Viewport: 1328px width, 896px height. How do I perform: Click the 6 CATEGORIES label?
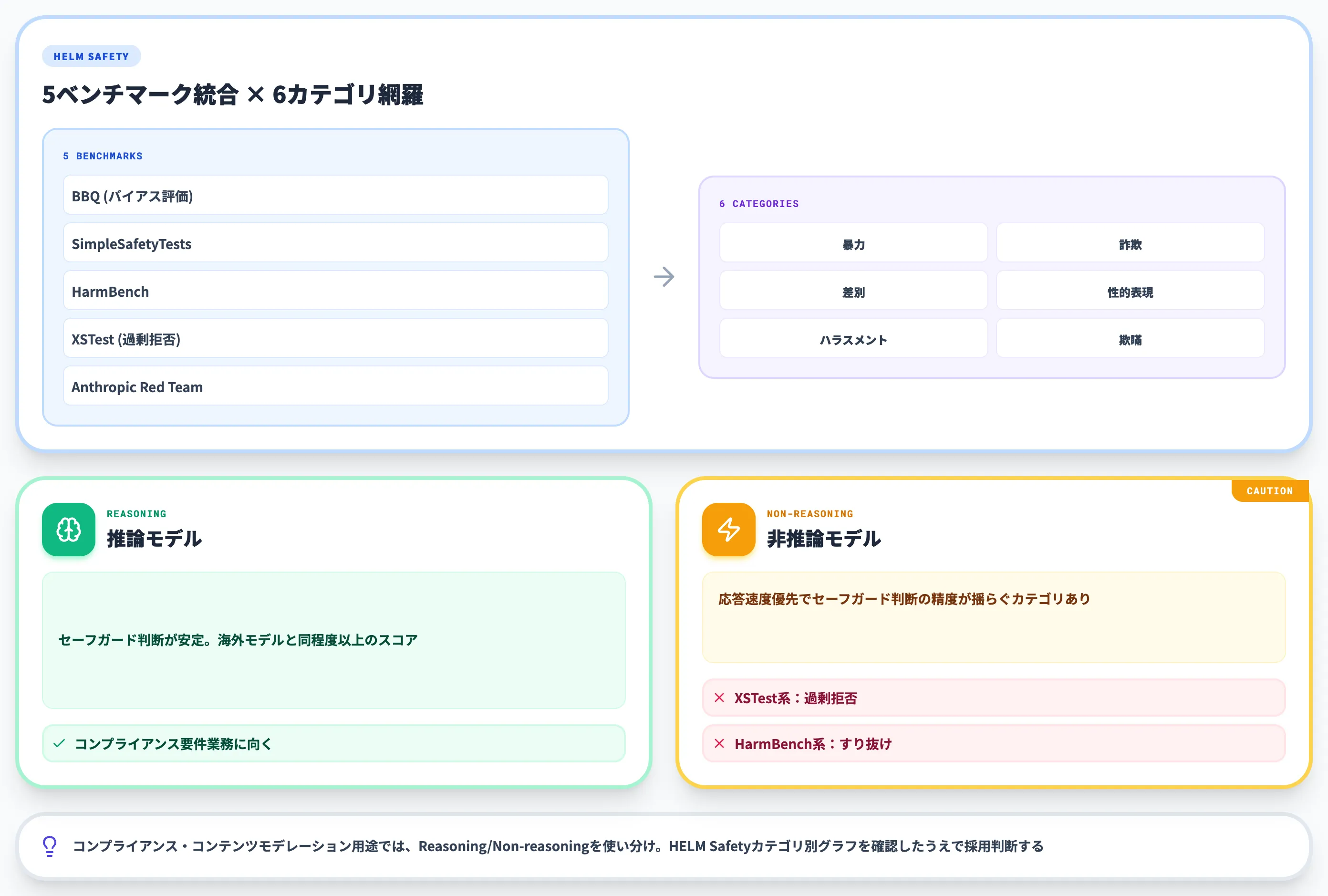[x=759, y=203]
